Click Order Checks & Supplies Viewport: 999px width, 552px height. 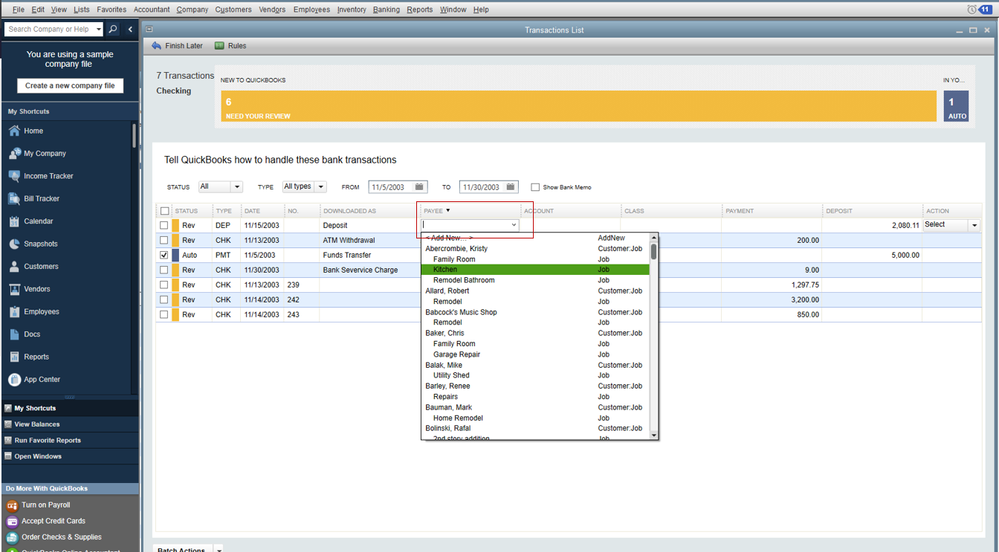(61, 537)
